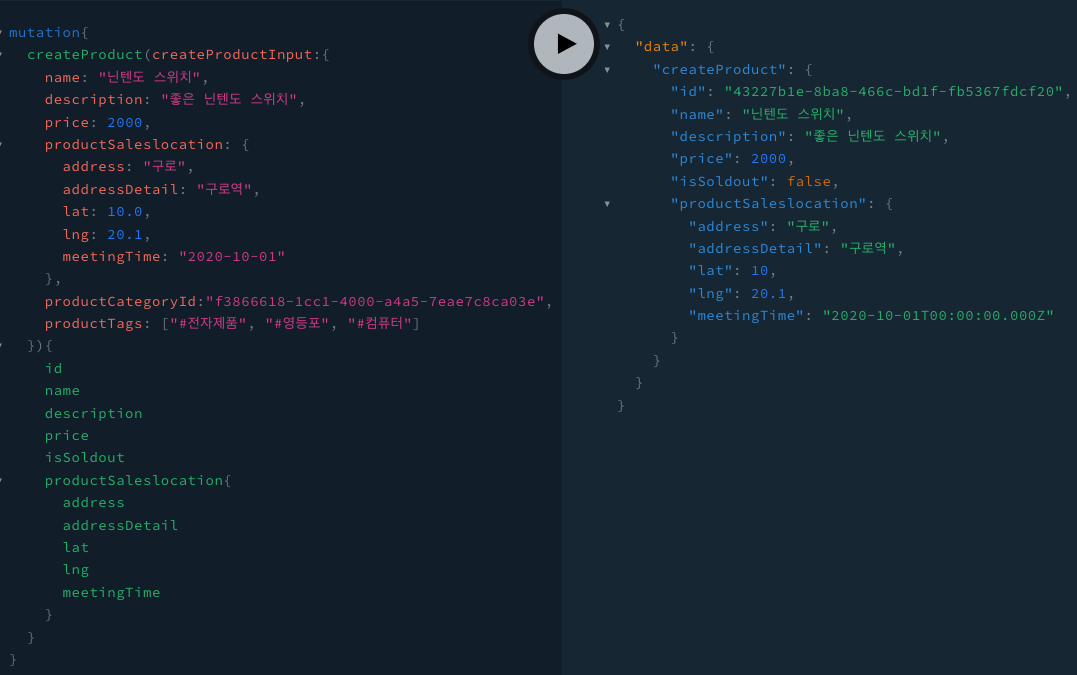Select the tag "#전자제품" in productTags
This screenshot has width=1077, height=675.
[x=208, y=323]
